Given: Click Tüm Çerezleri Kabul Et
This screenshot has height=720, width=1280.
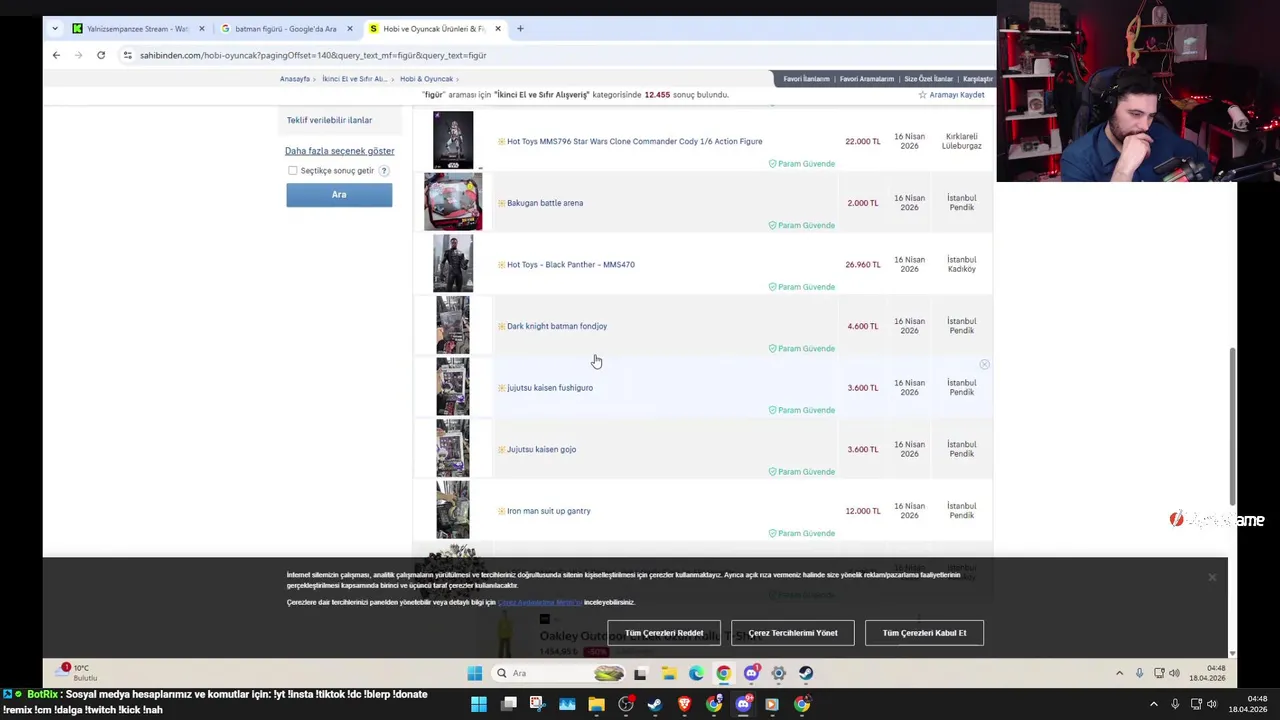Looking at the screenshot, I should (924, 633).
